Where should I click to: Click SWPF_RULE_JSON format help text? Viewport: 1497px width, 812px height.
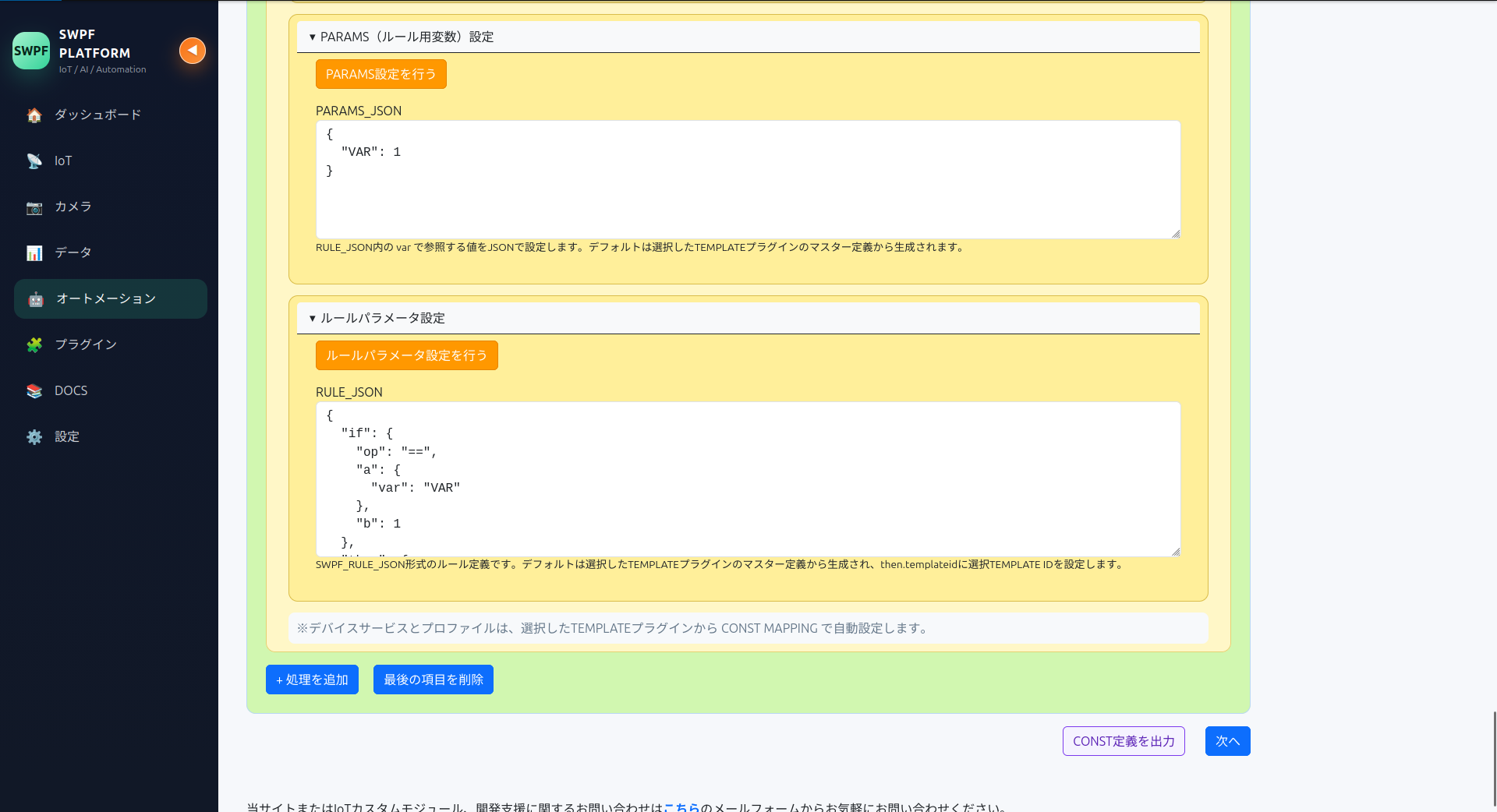click(720, 564)
